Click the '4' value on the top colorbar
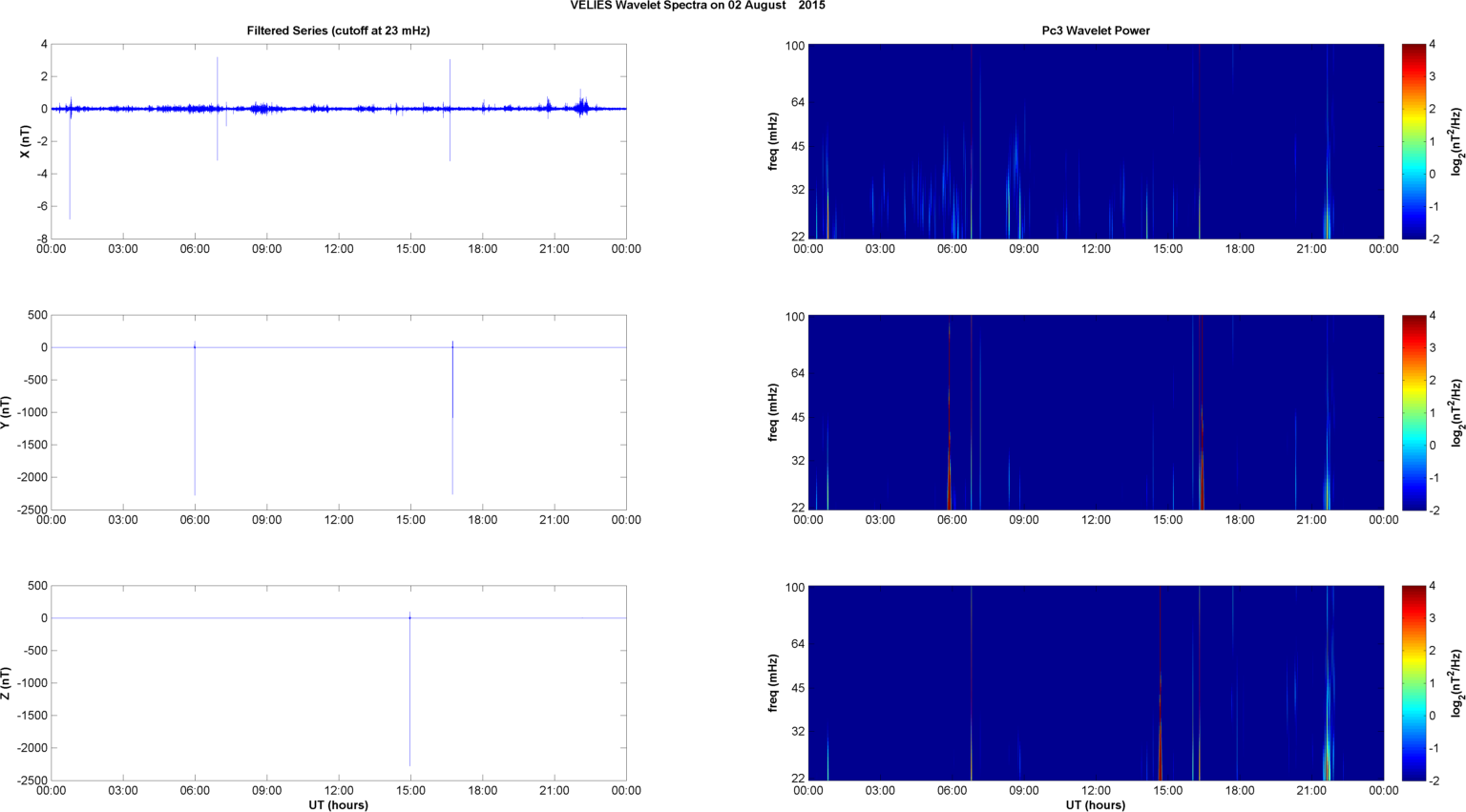Viewport: 1466px width, 812px height. [x=1433, y=44]
